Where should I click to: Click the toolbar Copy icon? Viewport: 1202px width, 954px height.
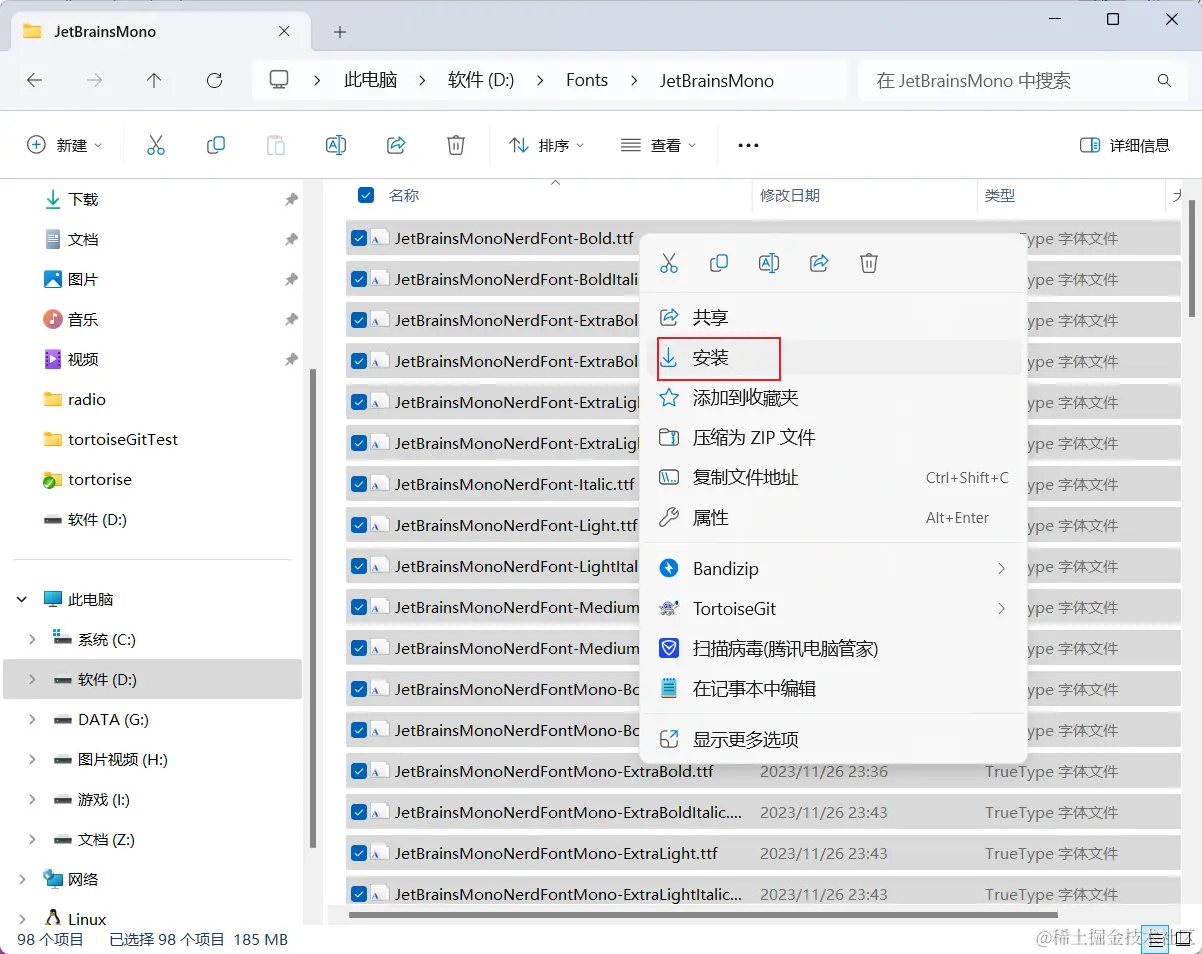[x=216, y=145]
